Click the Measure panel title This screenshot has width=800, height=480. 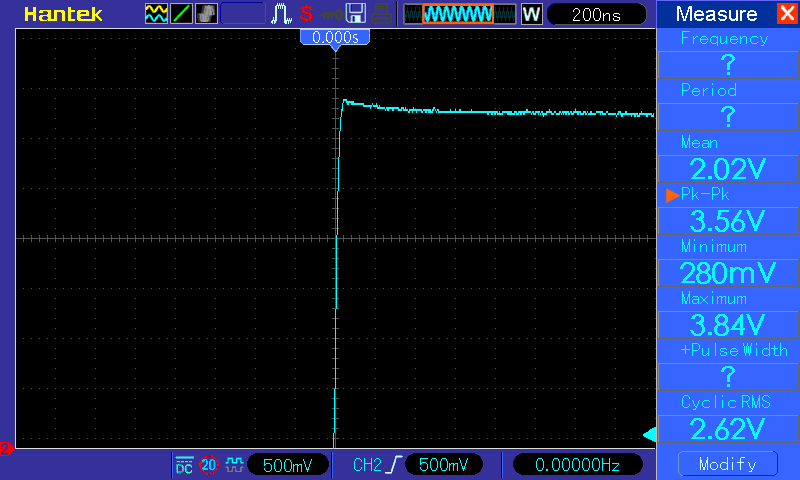[716, 14]
